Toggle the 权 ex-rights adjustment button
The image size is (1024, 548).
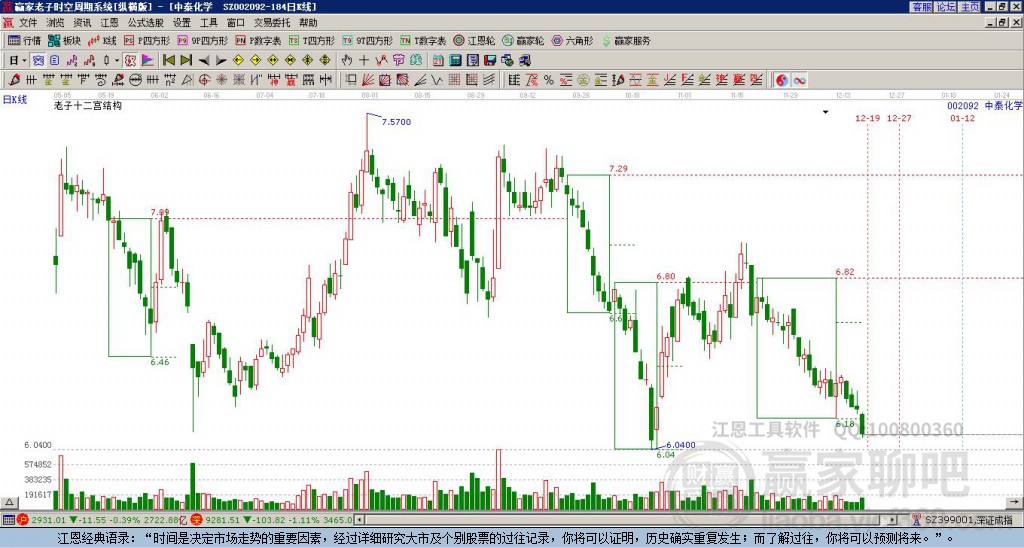tap(130, 61)
